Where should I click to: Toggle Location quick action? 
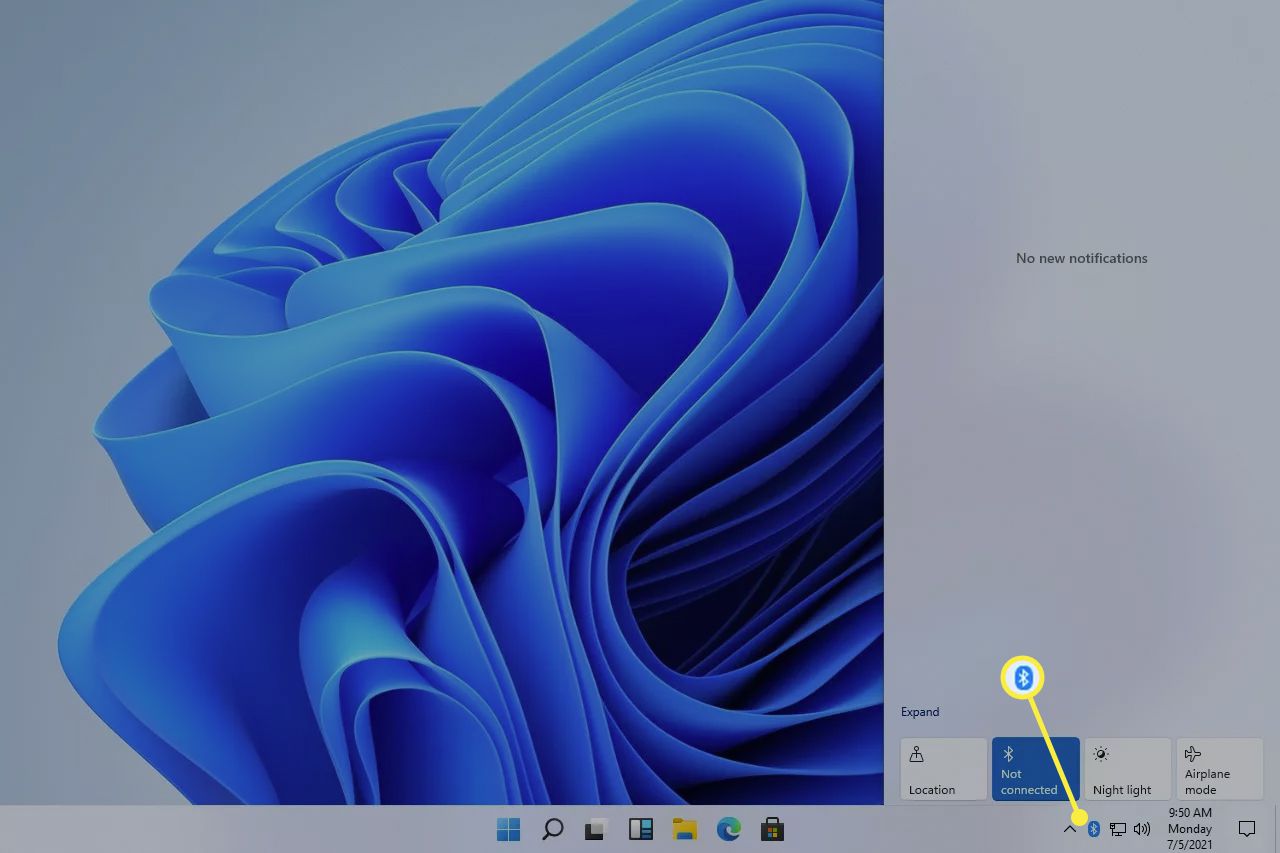click(x=943, y=769)
